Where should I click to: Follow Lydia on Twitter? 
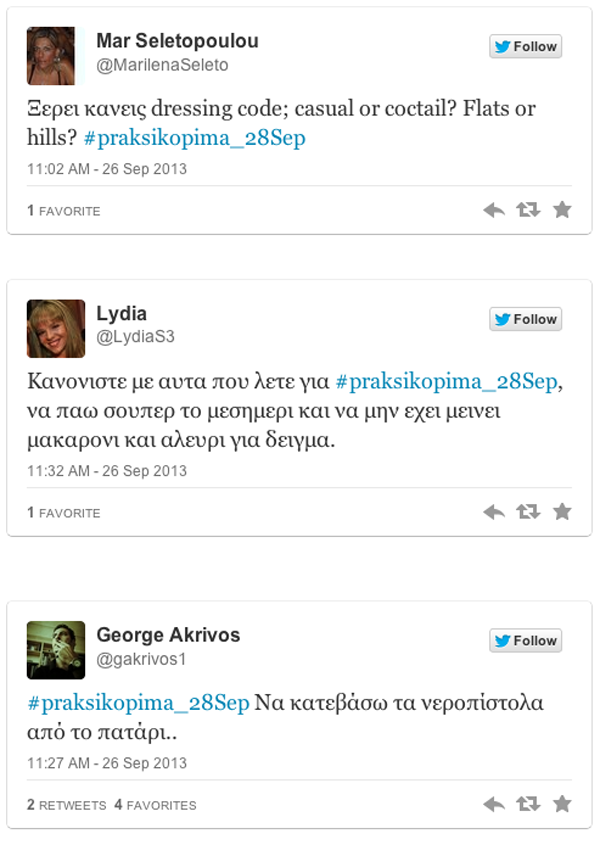(x=525, y=319)
